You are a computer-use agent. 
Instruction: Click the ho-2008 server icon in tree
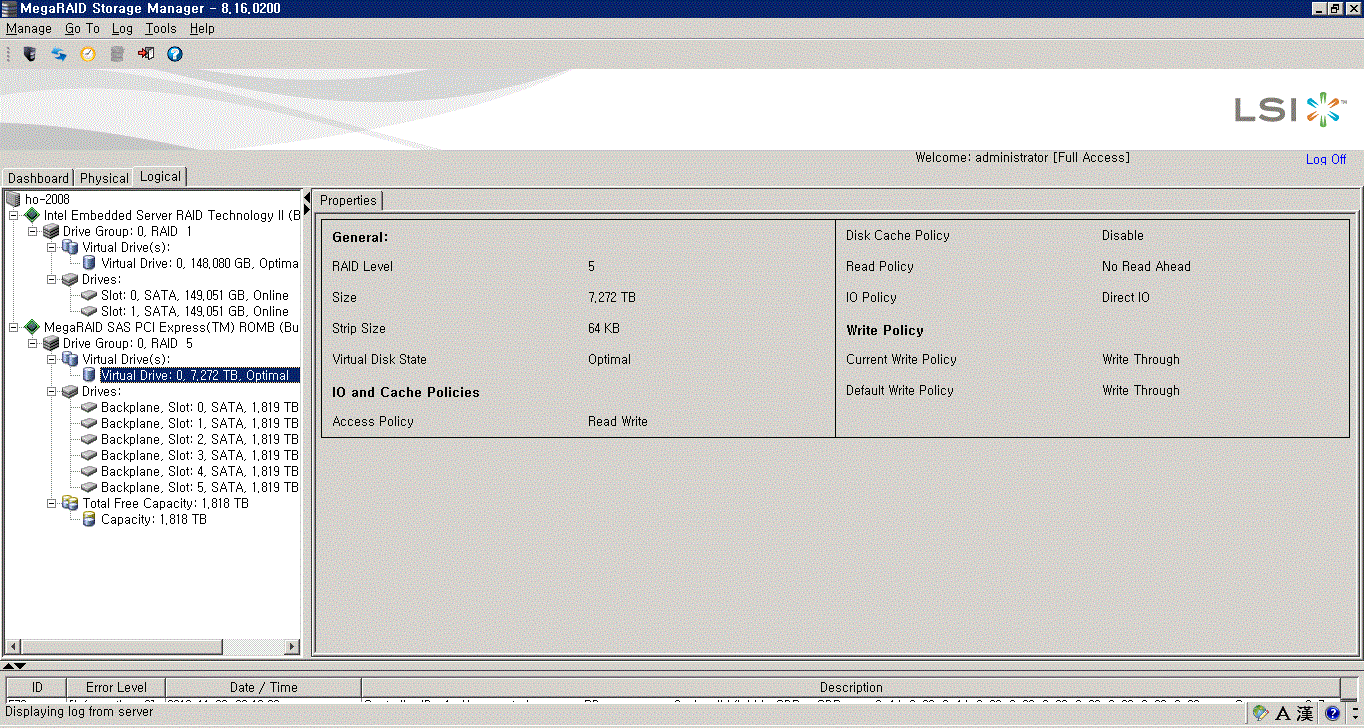pos(13,199)
